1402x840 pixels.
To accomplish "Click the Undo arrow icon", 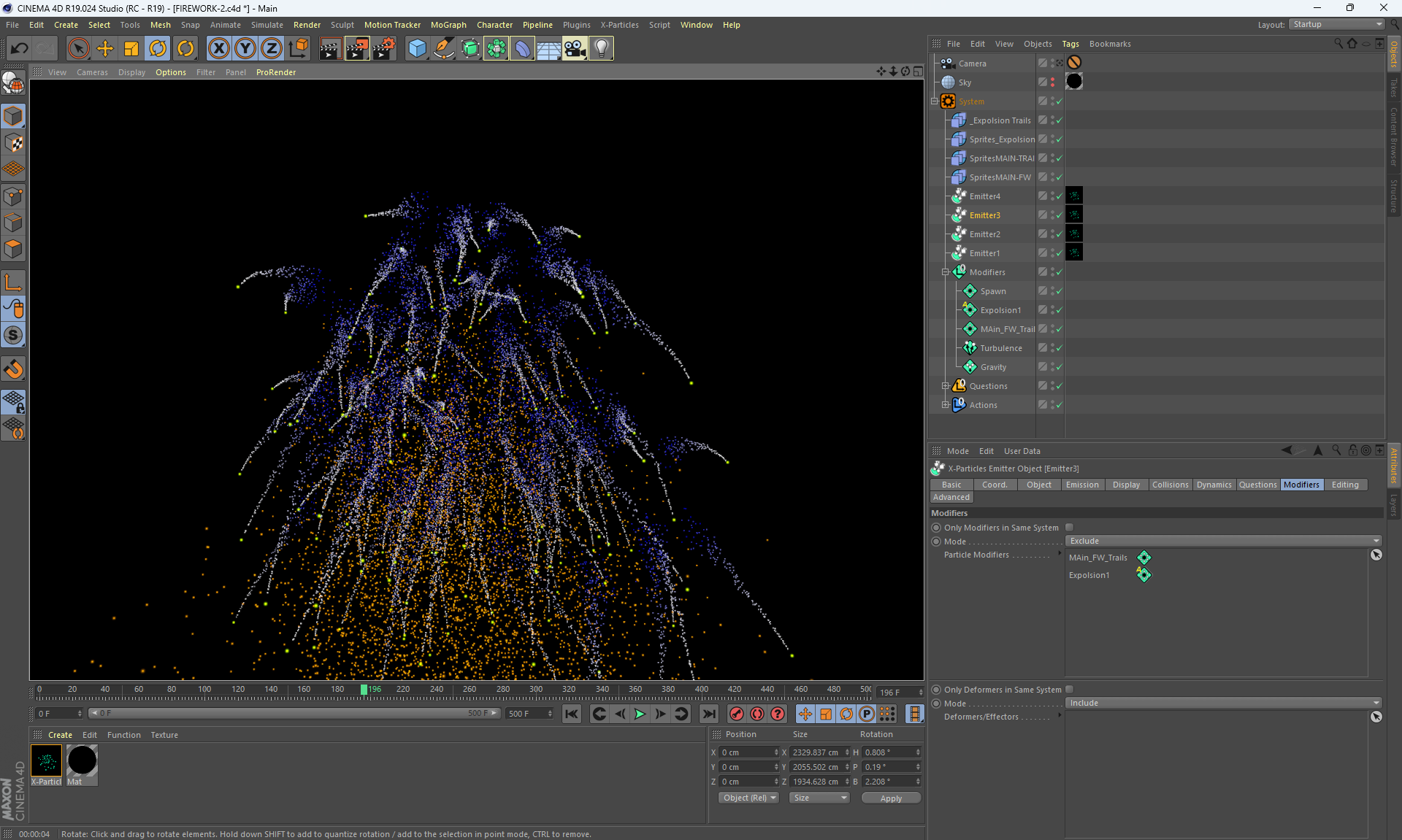I will click(x=20, y=49).
